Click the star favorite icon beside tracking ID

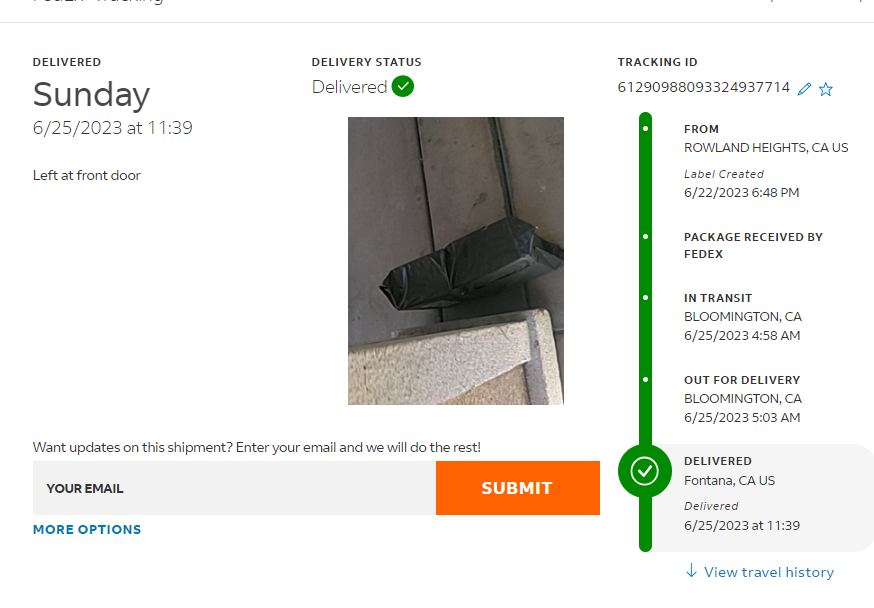point(826,89)
